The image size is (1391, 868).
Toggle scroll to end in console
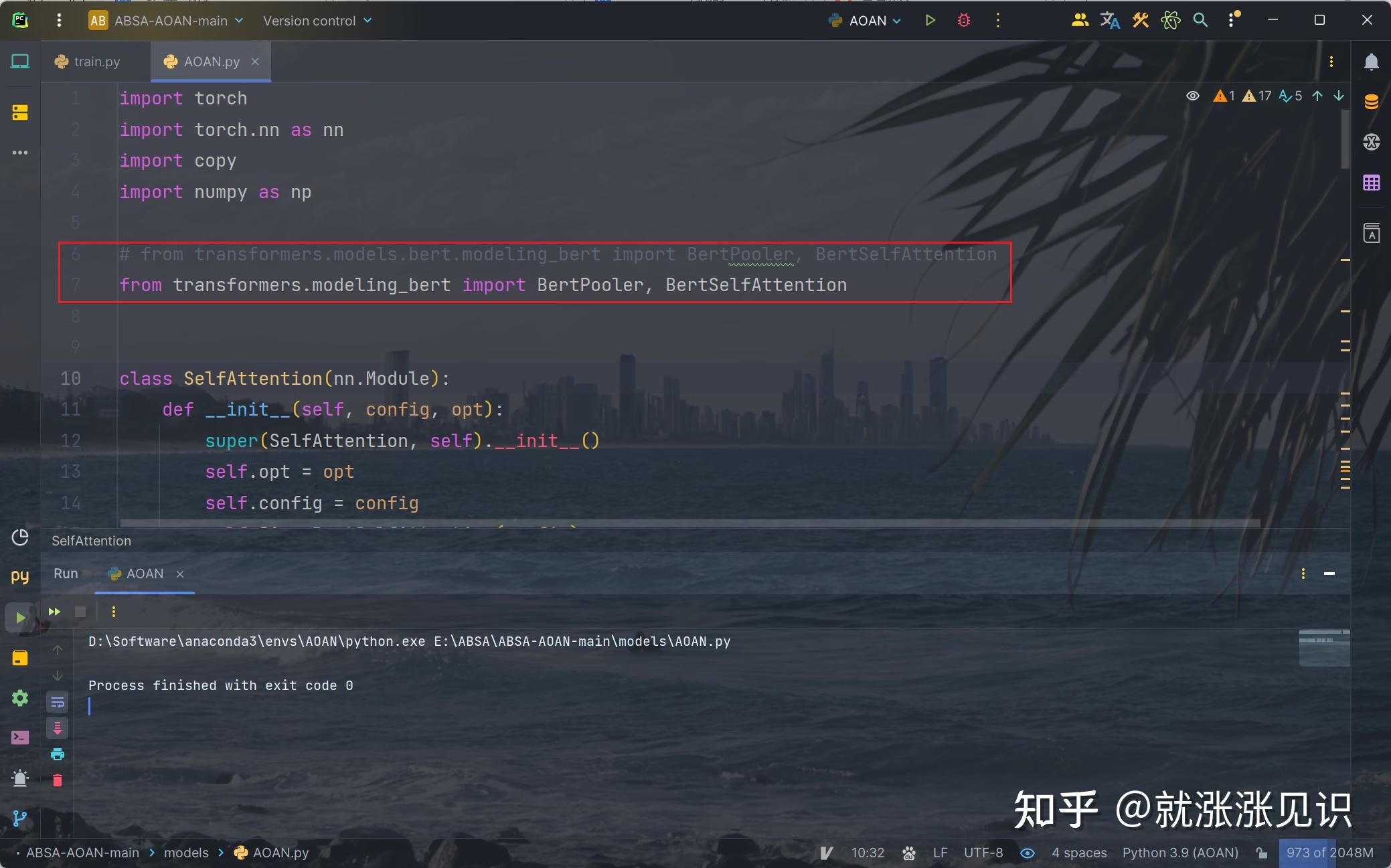pos(58,728)
